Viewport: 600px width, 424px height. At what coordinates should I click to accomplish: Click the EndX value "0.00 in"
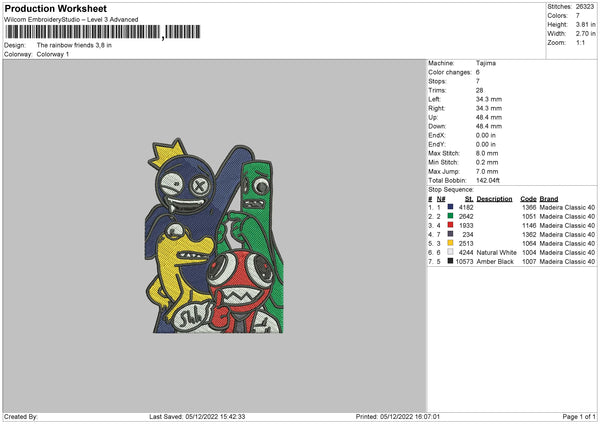486,135
